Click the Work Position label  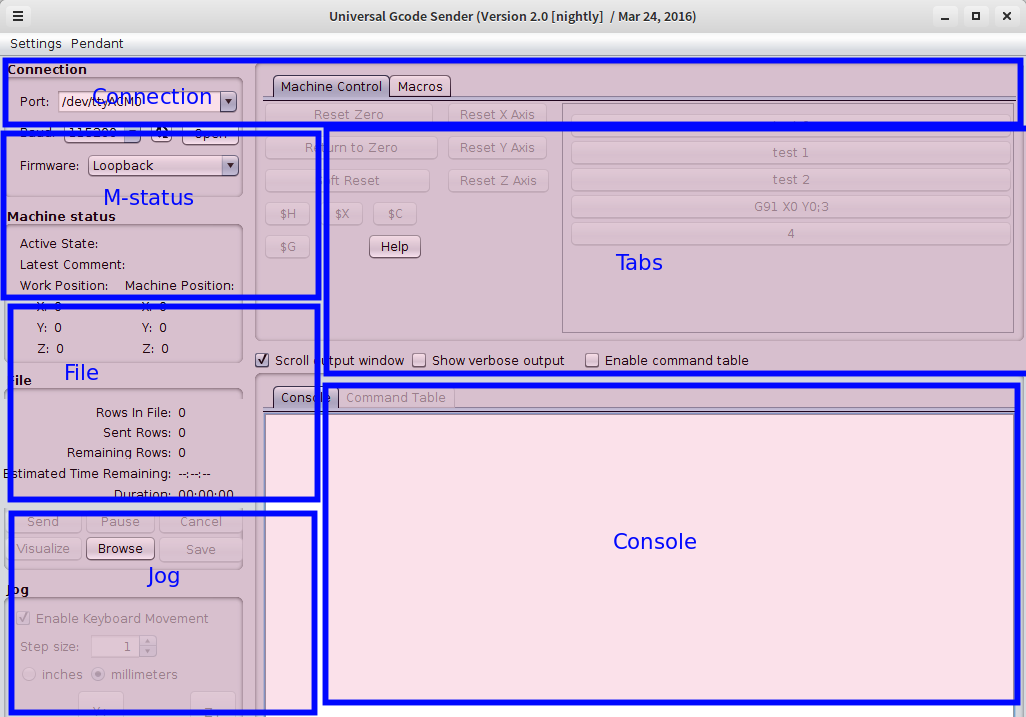[x=63, y=285]
